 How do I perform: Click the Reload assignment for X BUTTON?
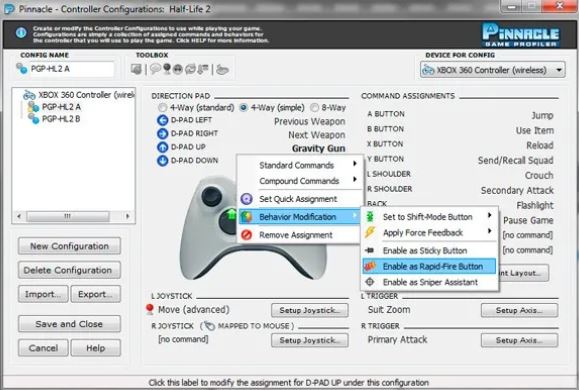tap(539, 145)
